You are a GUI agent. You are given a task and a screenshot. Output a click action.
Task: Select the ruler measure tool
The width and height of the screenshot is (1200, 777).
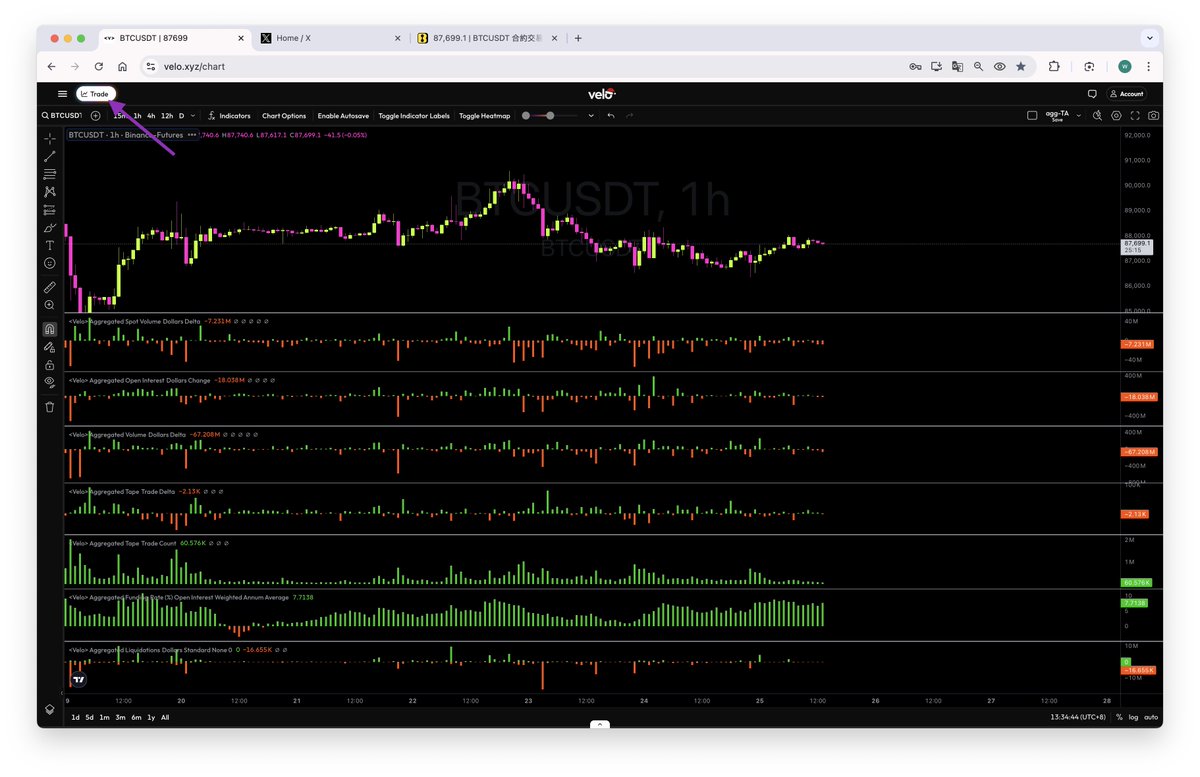click(50, 287)
